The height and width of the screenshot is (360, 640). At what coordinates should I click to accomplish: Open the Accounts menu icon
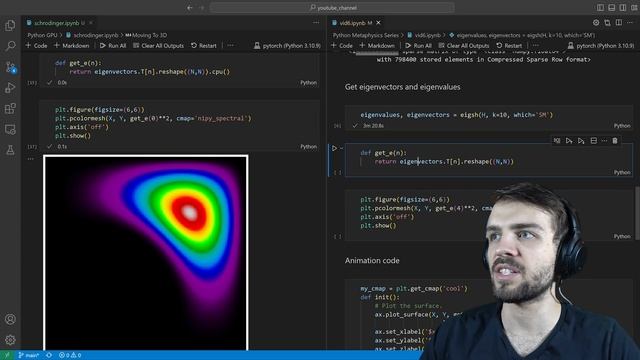10,319
